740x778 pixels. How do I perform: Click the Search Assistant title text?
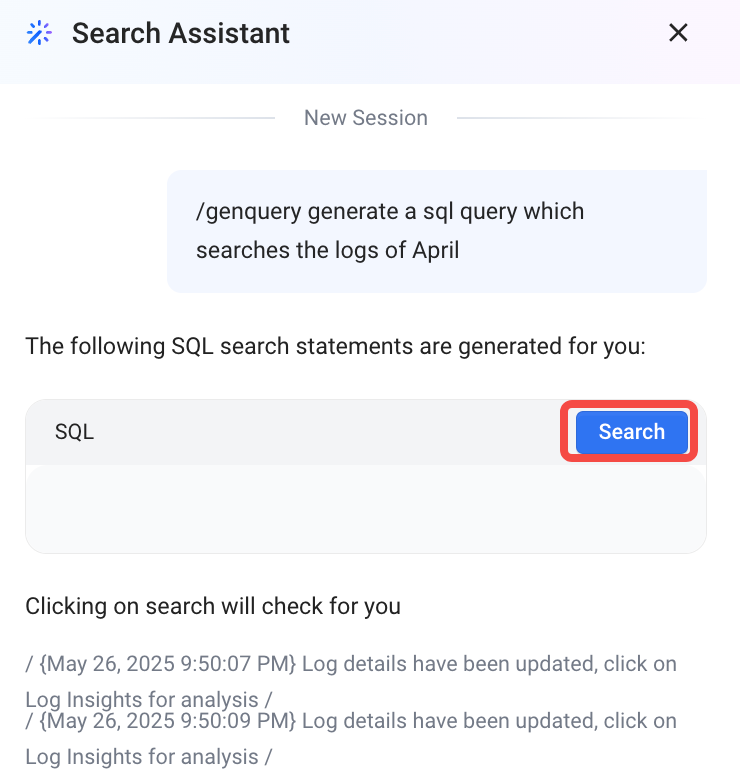pos(181,33)
